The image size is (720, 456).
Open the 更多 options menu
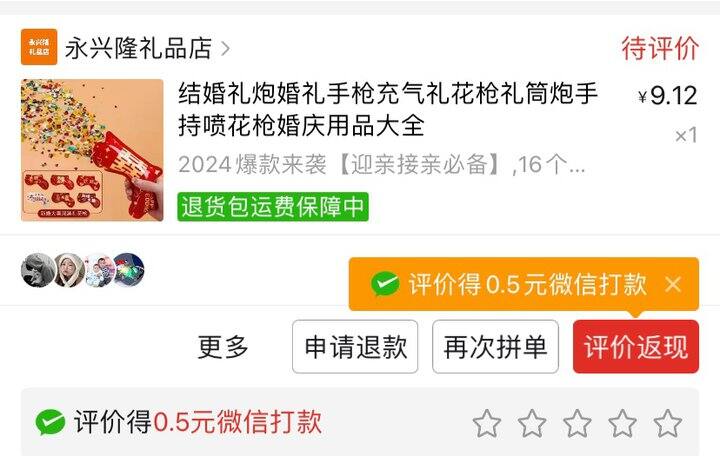223,347
